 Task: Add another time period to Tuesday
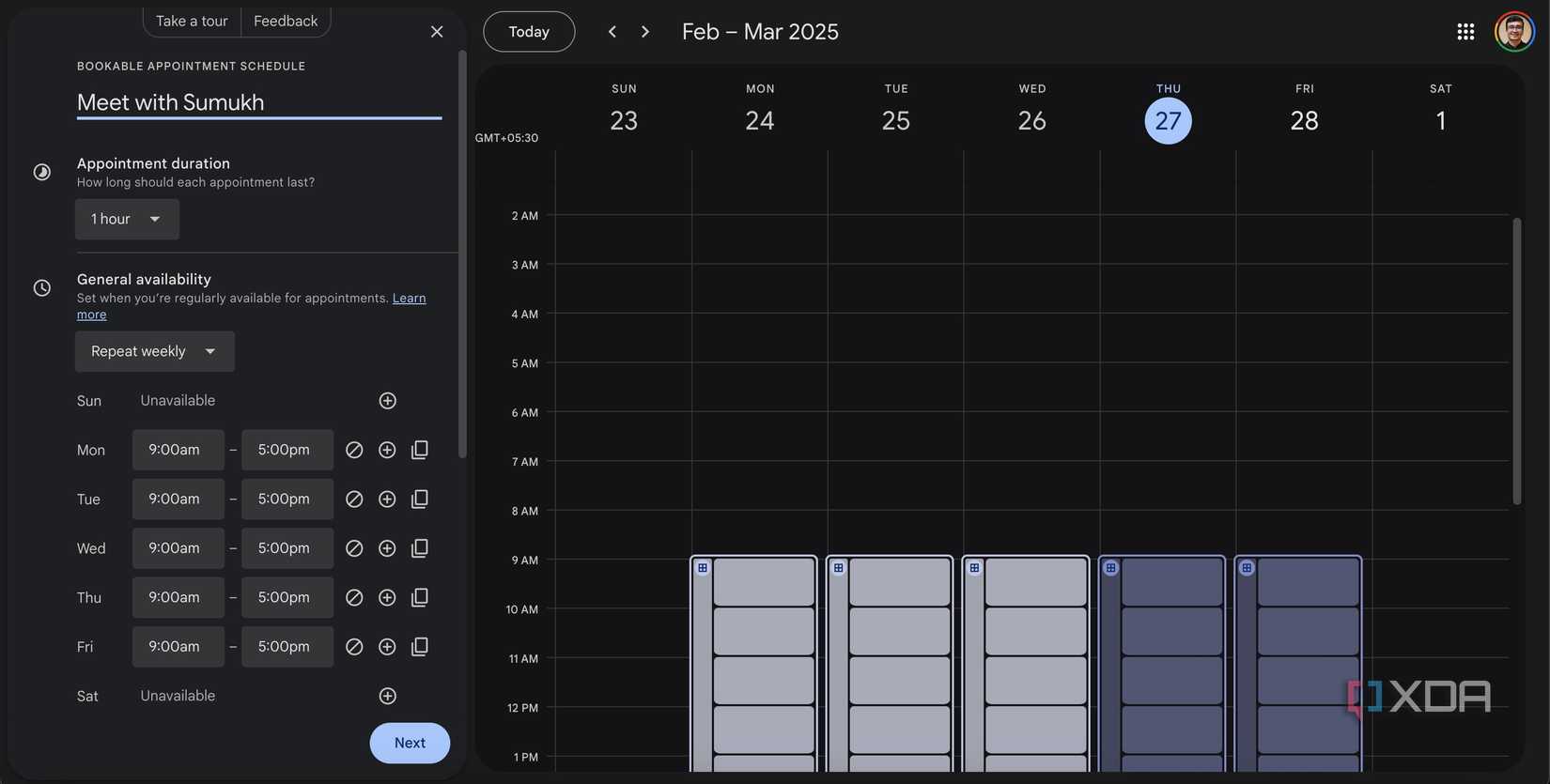tap(387, 500)
